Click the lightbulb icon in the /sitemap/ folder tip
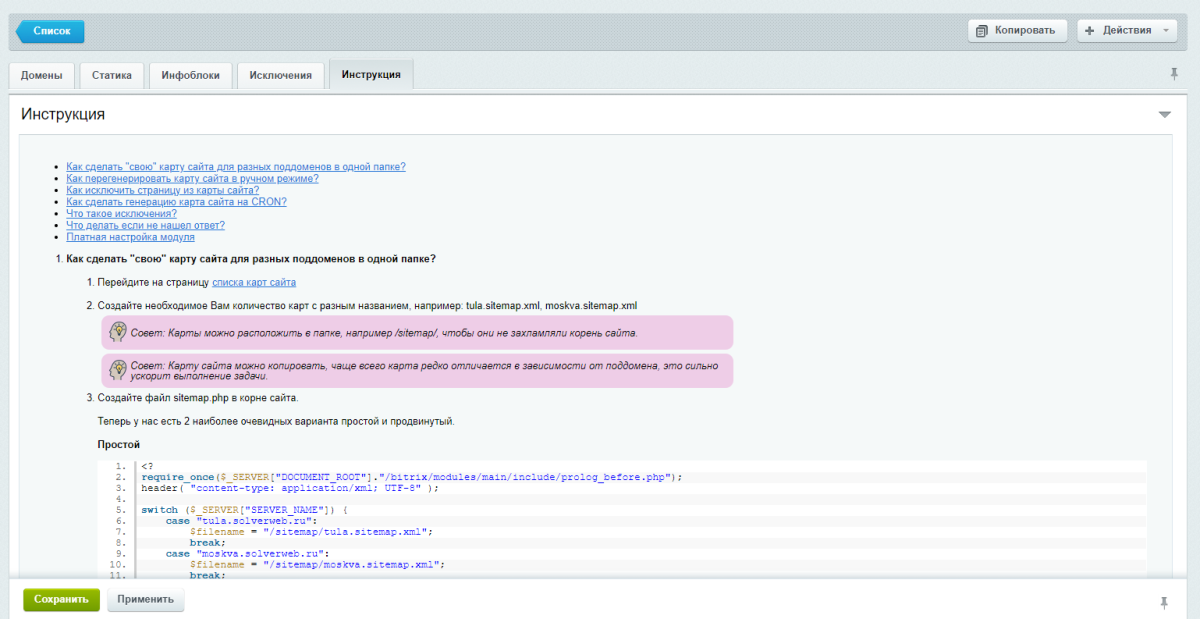Image resolution: width=1200 pixels, height=619 pixels. click(118, 332)
